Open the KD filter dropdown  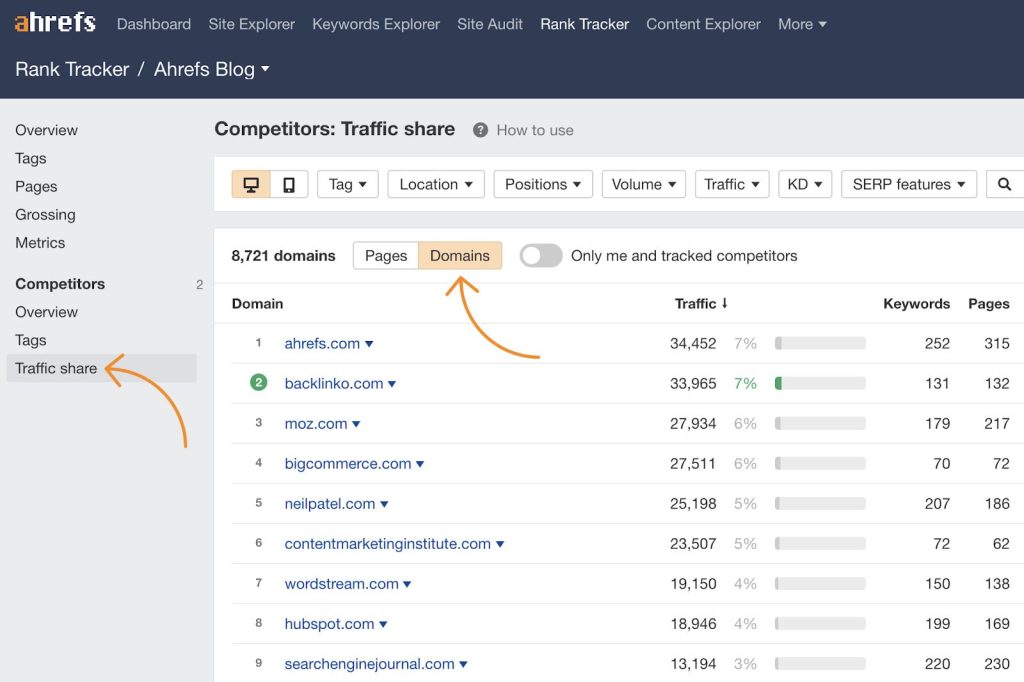pyautogui.click(x=804, y=184)
